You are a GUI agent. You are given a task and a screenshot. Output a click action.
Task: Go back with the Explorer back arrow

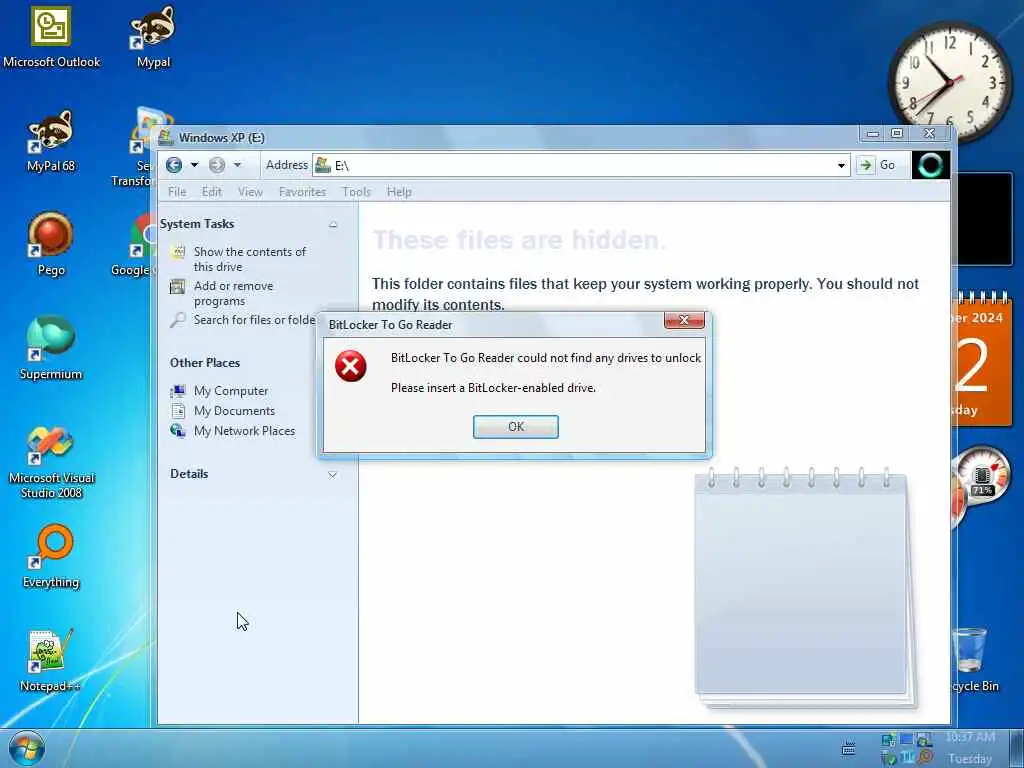pyautogui.click(x=174, y=165)
